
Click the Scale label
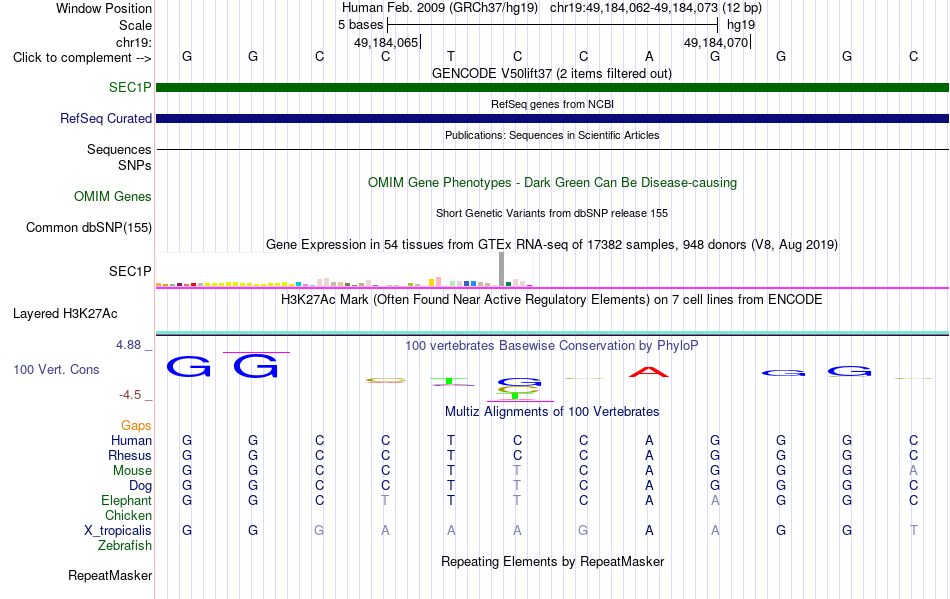pos(135,25)
